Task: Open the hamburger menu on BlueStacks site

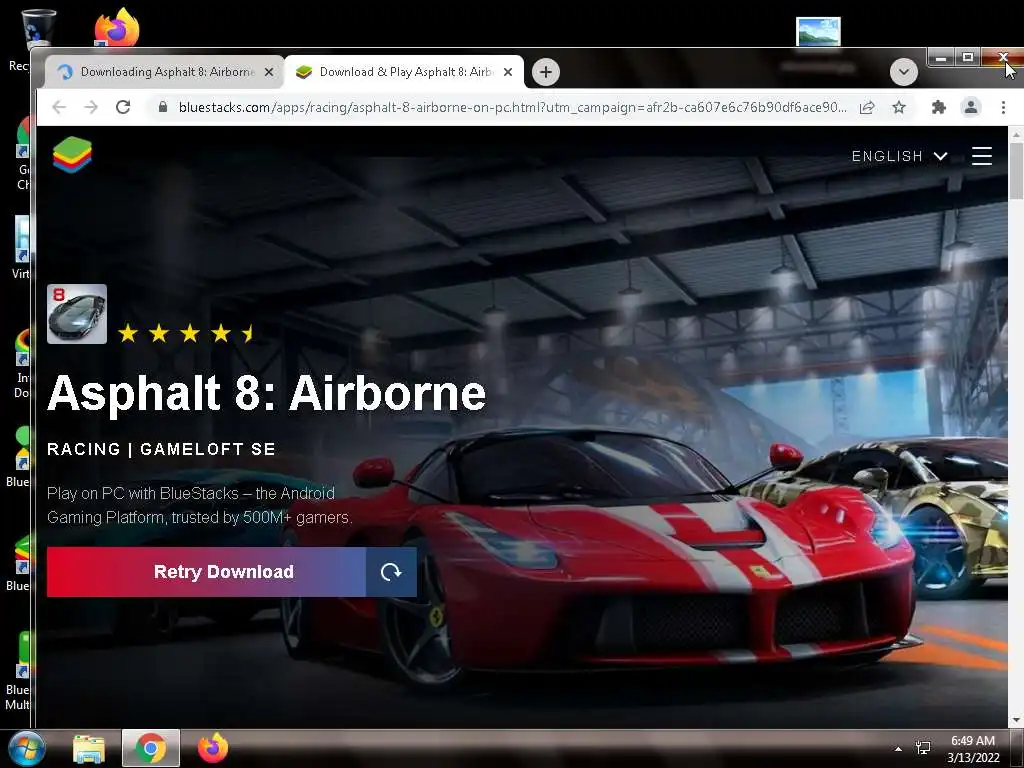Action: pyautogui.click(x=982, y=156)
